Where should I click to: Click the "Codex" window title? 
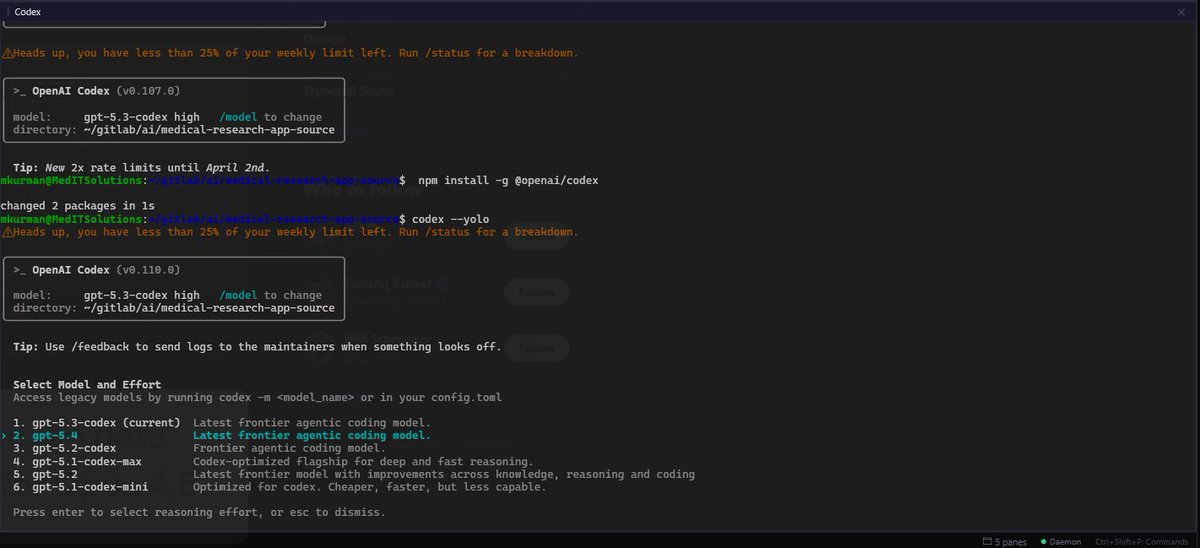click(28, 10)
